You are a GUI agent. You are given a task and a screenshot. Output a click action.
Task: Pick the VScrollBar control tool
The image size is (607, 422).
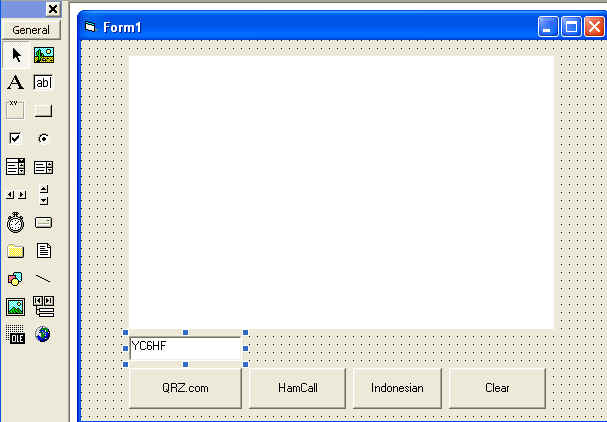[x=44, y=194]
